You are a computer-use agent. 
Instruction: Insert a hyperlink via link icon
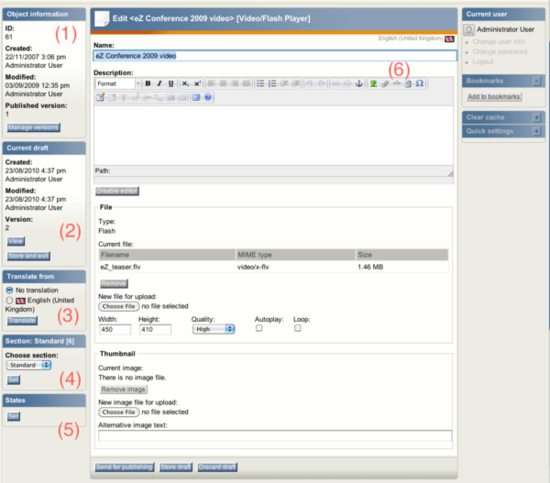pos(335,83)
